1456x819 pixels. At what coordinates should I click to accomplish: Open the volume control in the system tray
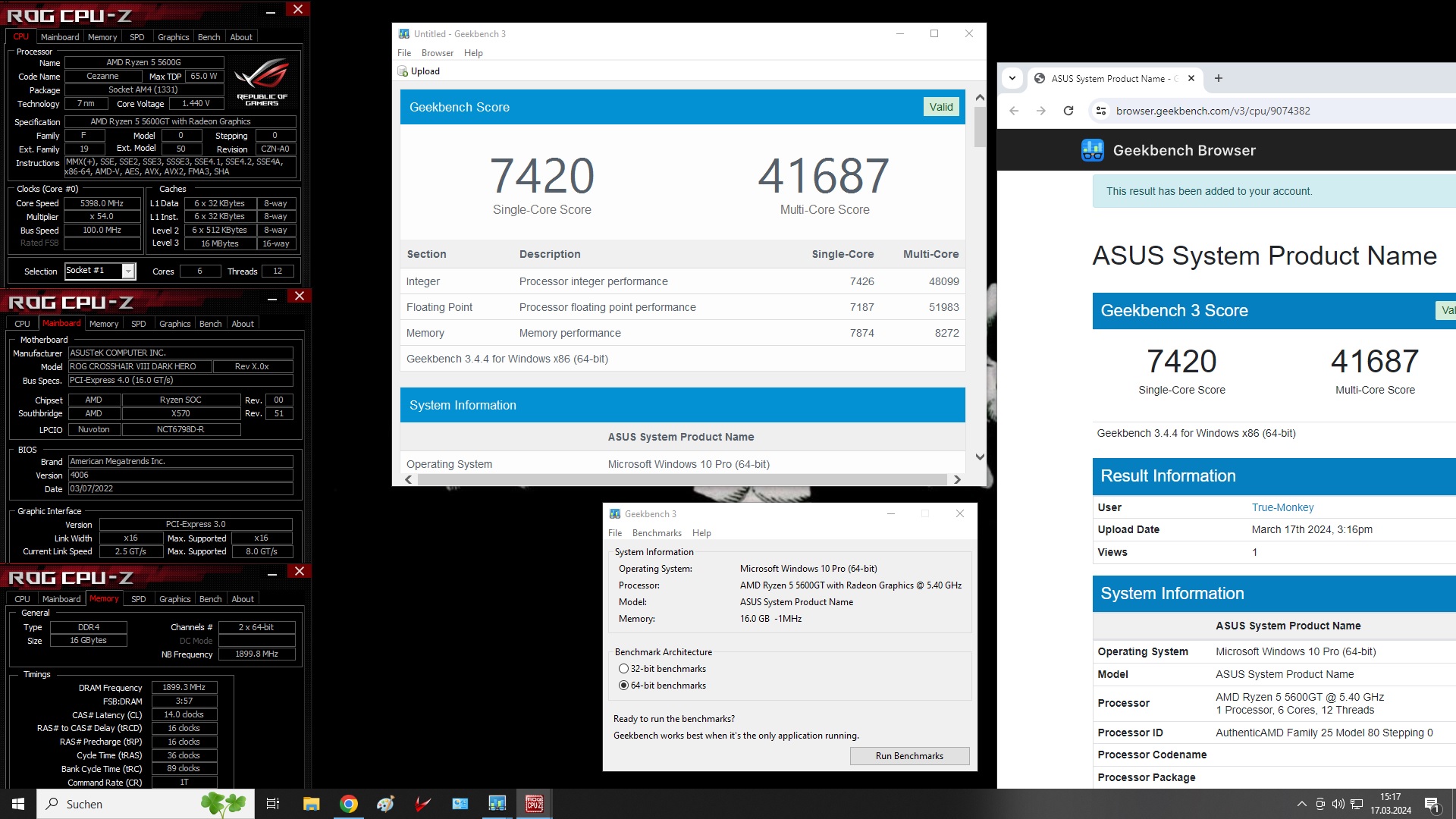(1338, 804)
